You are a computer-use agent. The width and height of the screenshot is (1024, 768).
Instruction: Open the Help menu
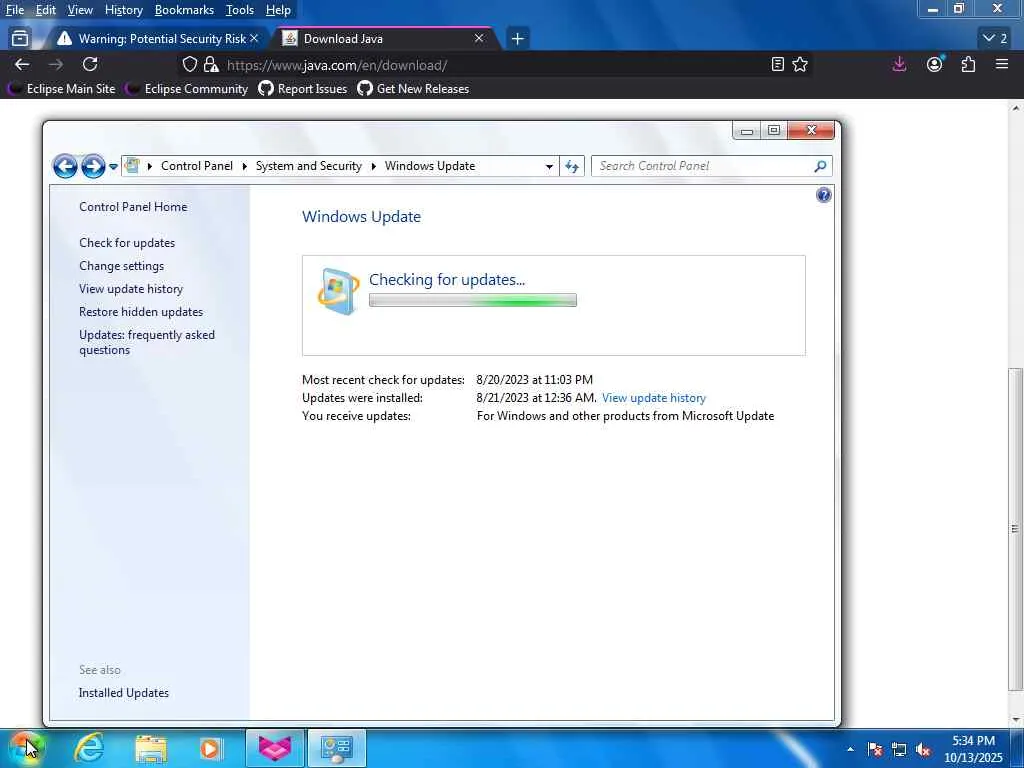278,10
